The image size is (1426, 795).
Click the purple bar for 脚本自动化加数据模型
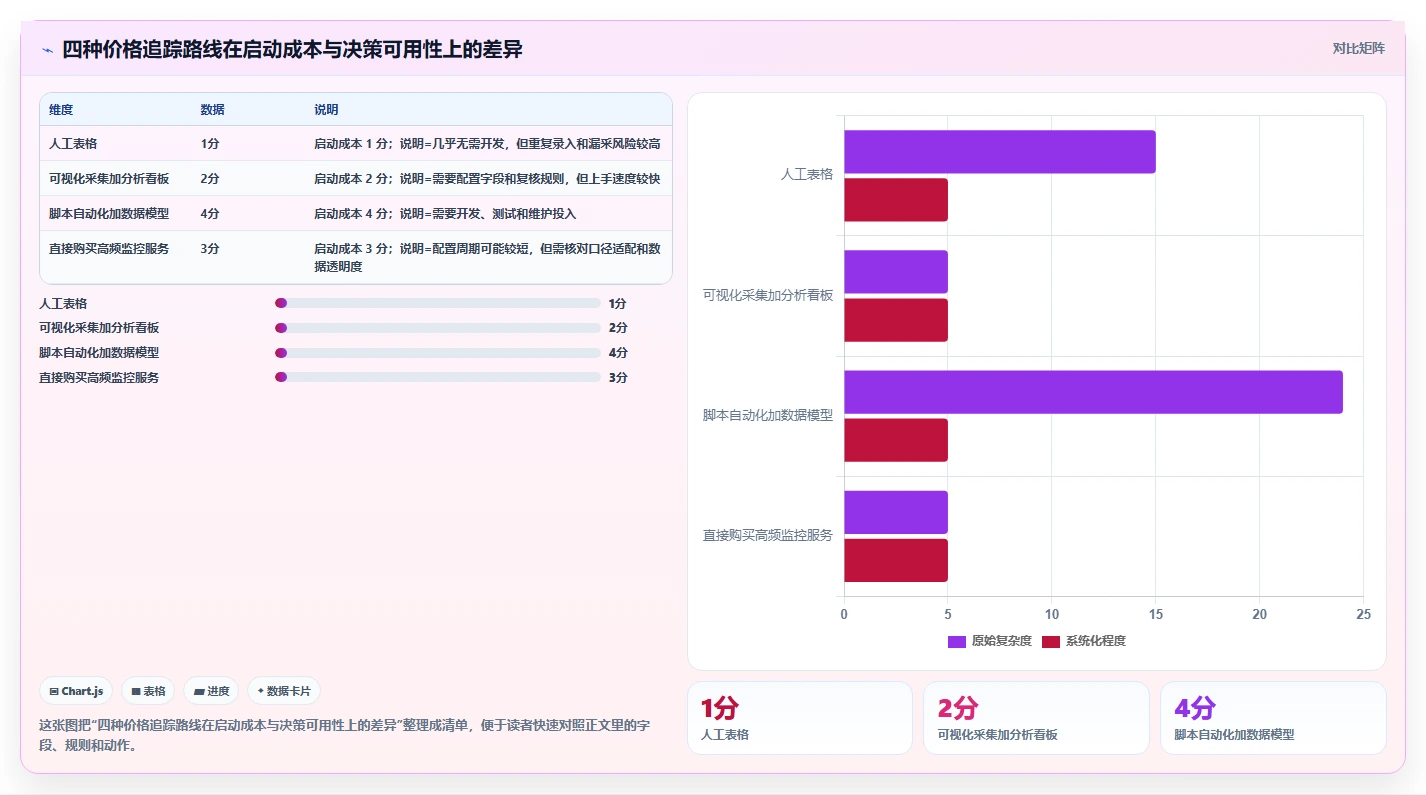coord(1093,392)
